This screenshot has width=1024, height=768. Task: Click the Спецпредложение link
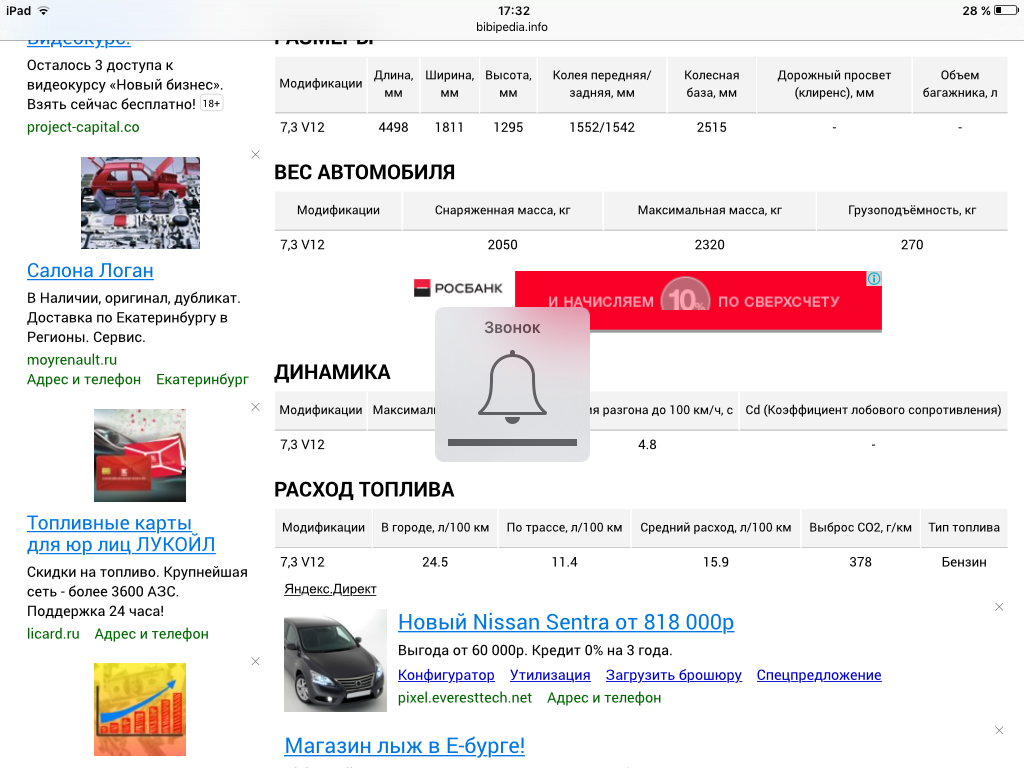(819, 675)
